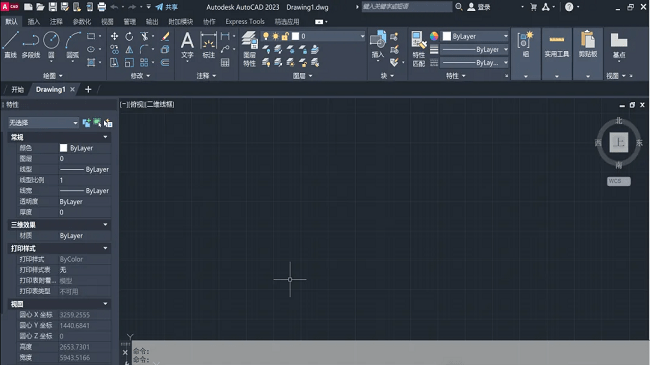Viewport: 650px width, 365px height.
Task: Click the Erase tool
Action: [x=165, y=36]
